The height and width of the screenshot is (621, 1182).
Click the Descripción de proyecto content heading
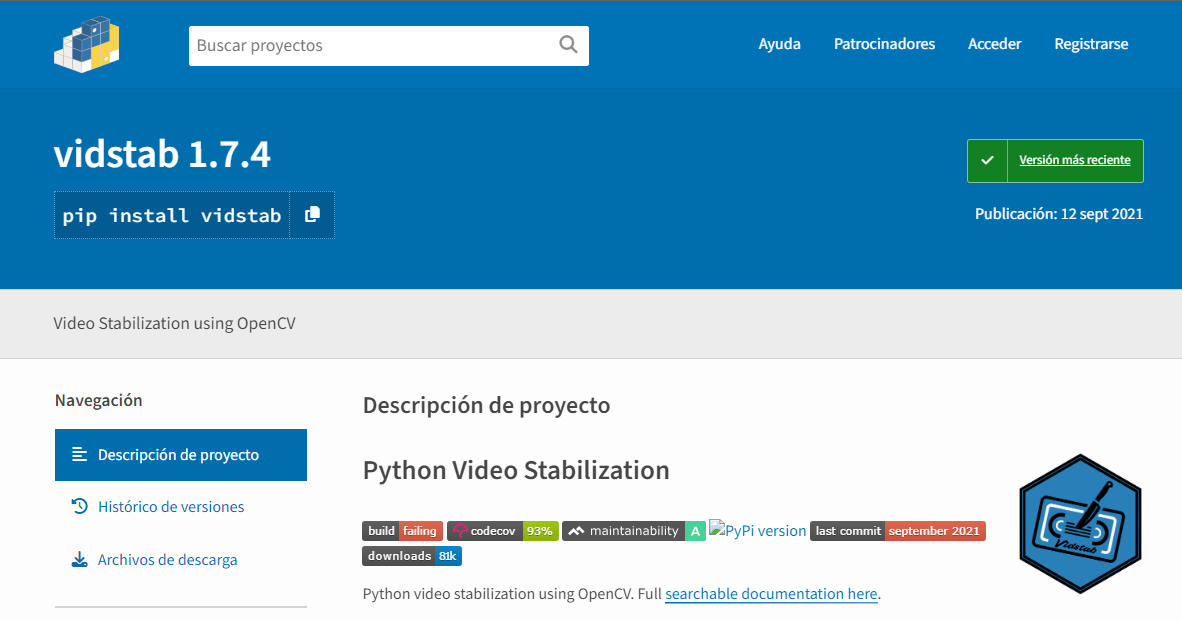coord(486,405)
